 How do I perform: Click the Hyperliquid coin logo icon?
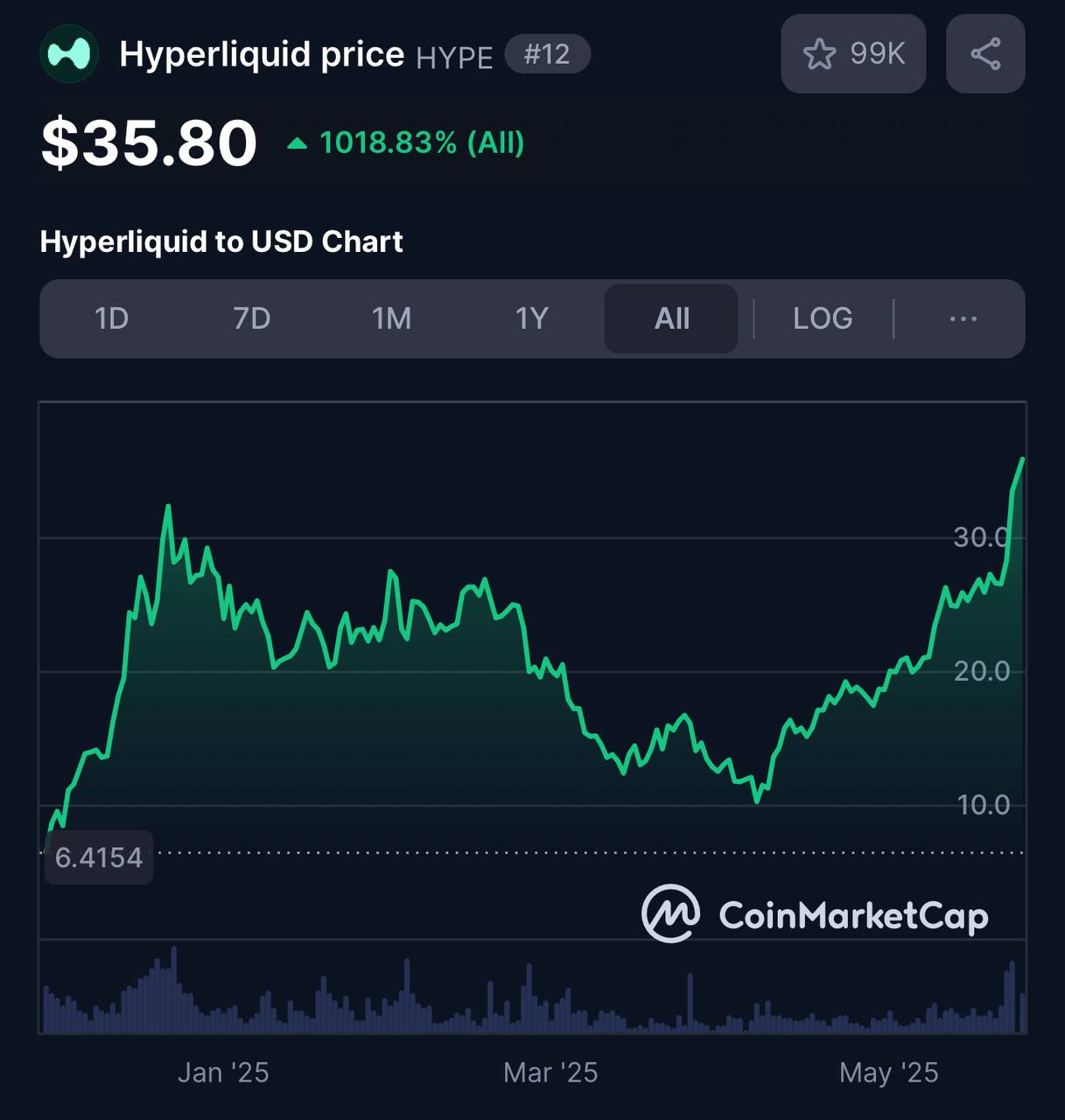(69, 54)
